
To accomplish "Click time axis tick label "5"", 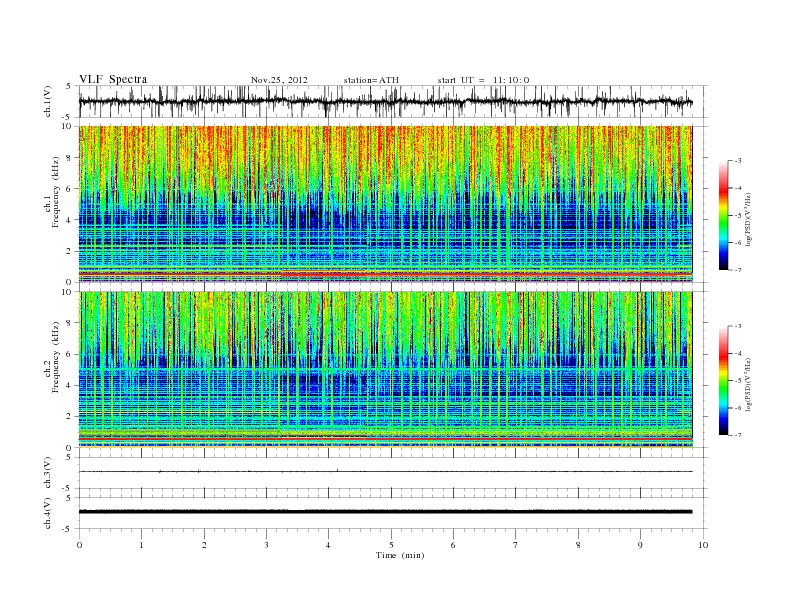I will tap(391, 545).
